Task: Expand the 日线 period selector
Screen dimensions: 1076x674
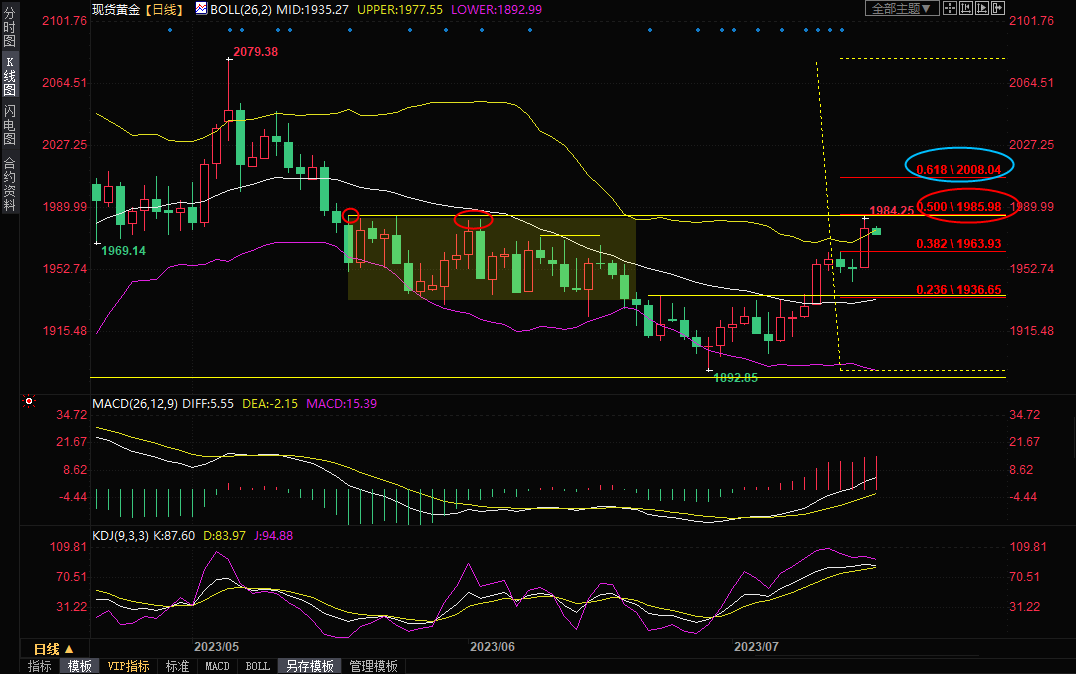Action: pyautogui.click(x=55, y=649)
